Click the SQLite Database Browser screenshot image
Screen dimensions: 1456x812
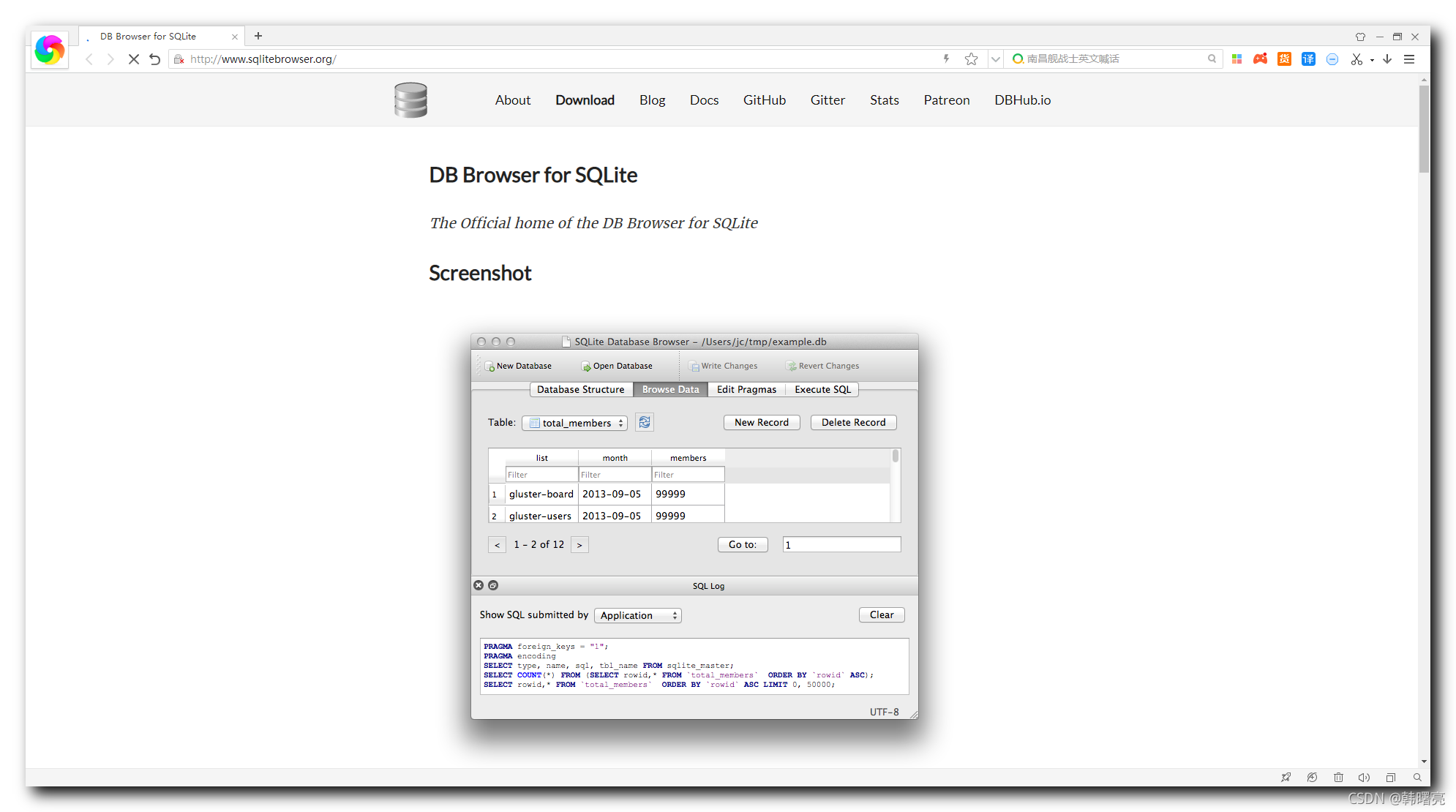point(694,526)
